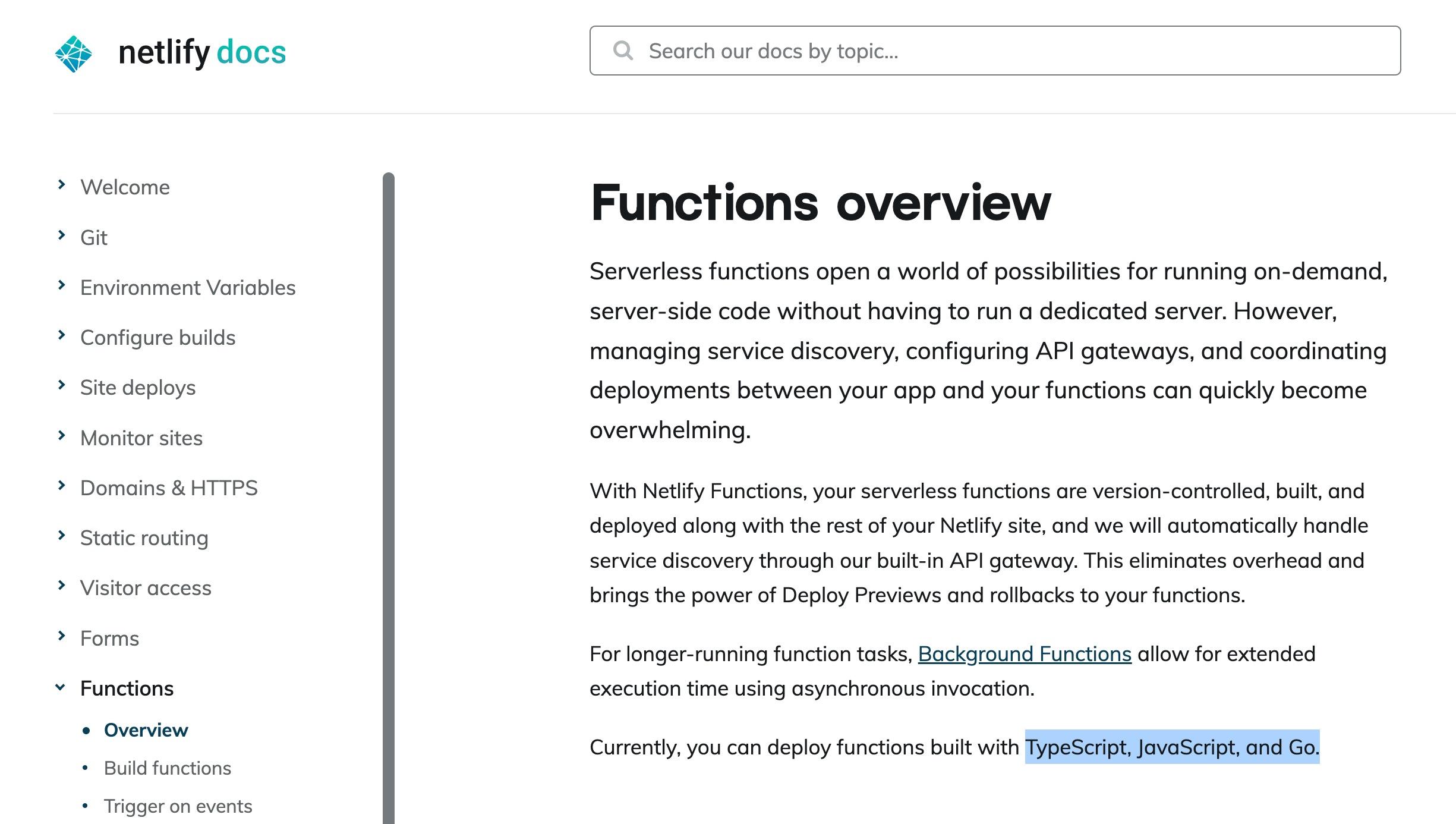
Task: Click the search magnifier icon
Action: pyautogui.click(x=623, y=51)
